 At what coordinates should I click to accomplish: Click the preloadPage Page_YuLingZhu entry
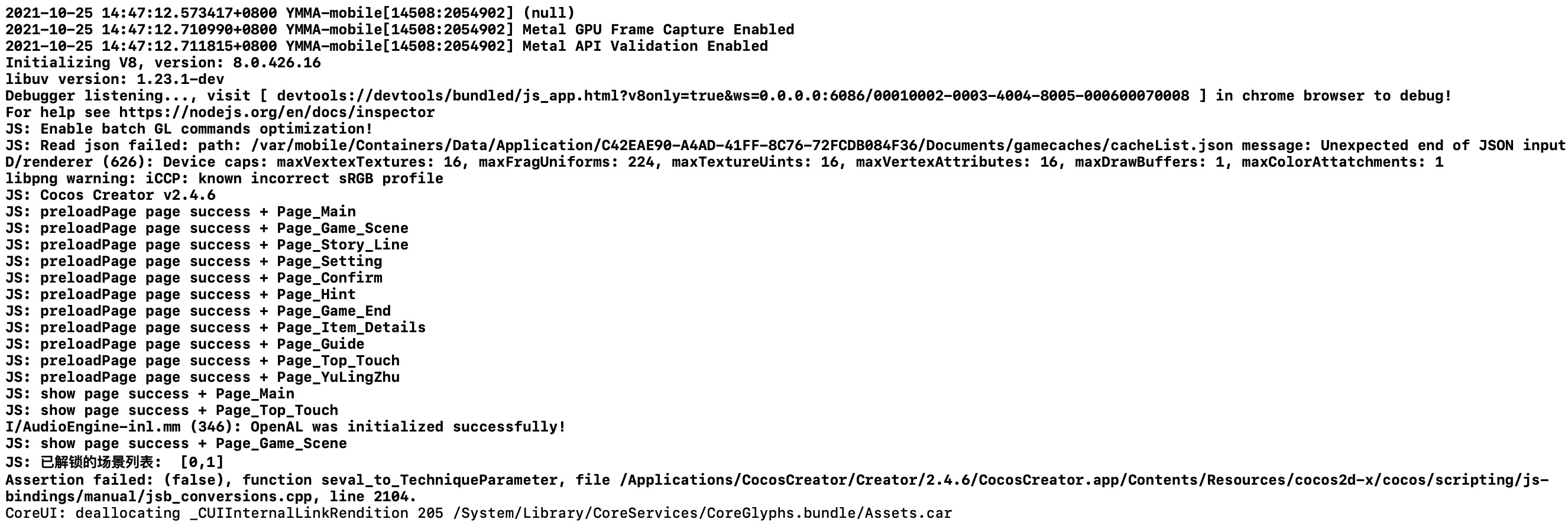point(202,377)
